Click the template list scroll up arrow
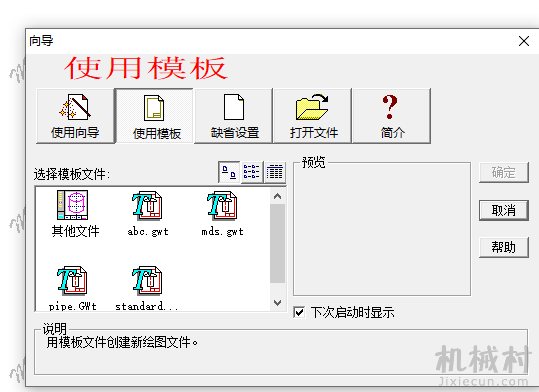This screenshot has width=539, height=392. (277, 196)
